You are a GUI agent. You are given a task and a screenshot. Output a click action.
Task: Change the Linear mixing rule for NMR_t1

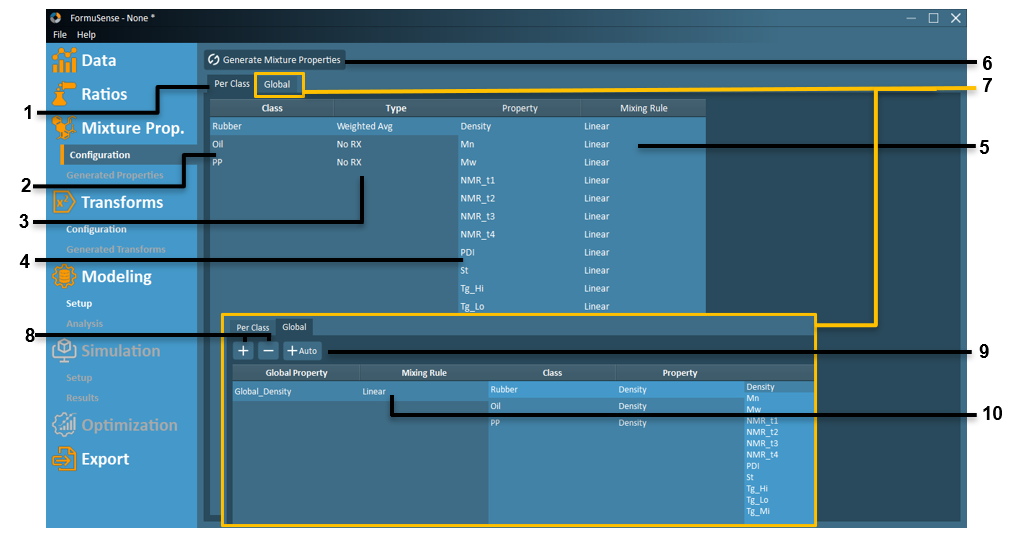click(x=643, y=180)
